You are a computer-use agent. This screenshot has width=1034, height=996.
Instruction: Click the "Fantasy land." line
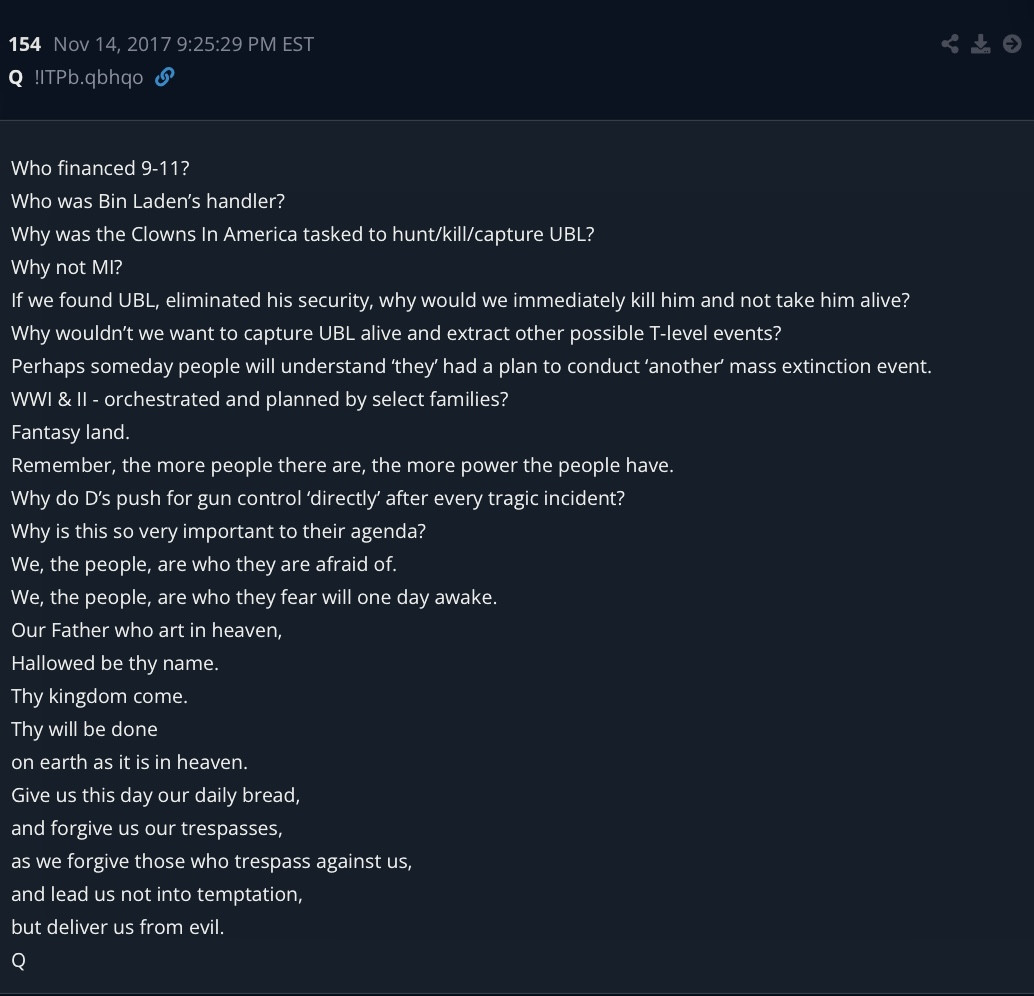70,432
